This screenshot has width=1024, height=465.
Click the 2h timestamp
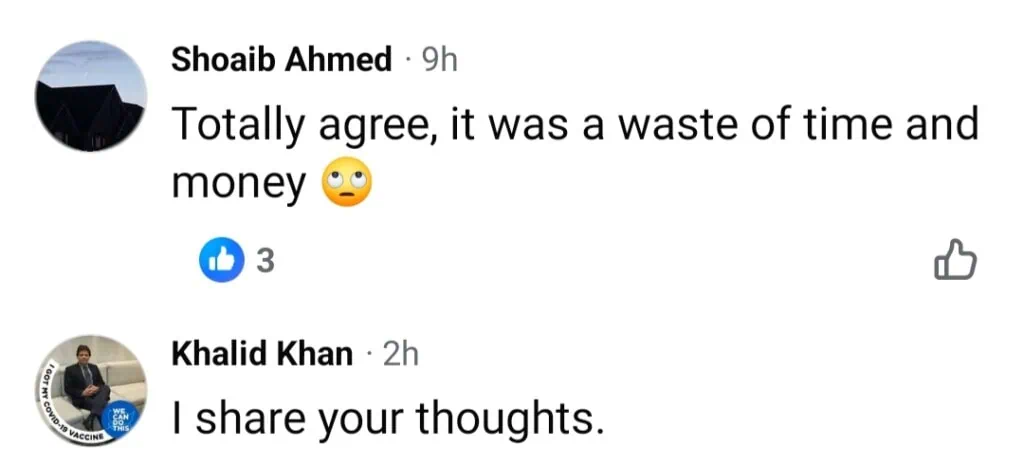point(399,353)
